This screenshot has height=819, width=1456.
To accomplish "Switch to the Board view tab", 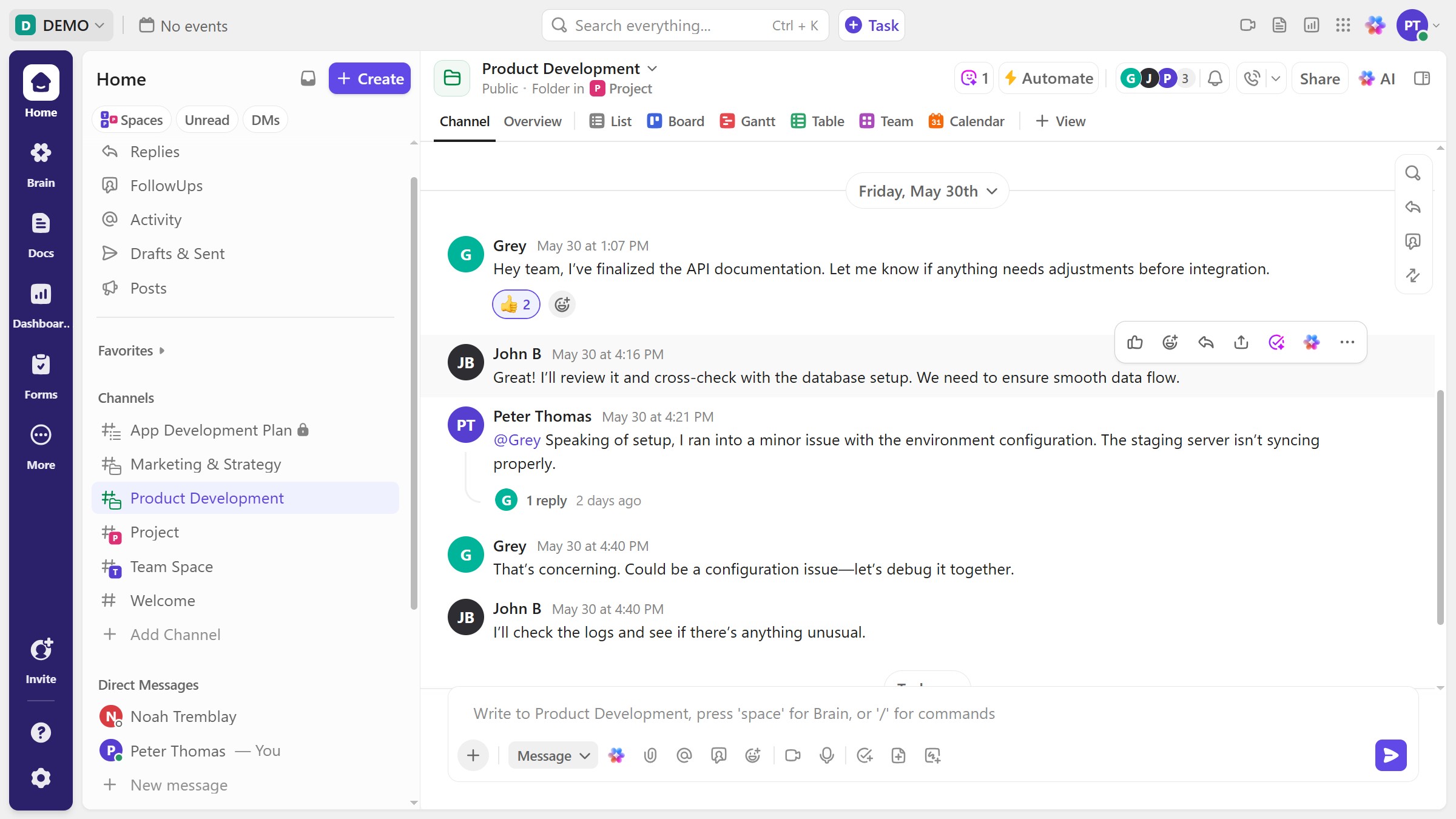I will [676, 121].
